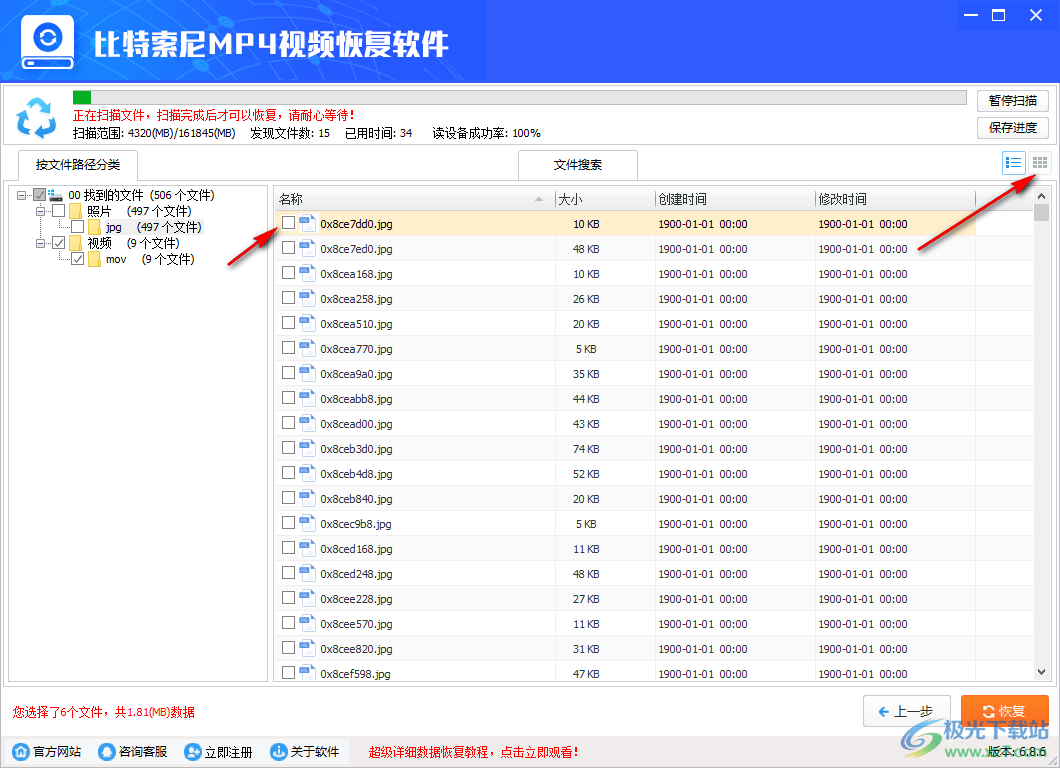
Task: Click file icon of 0x8cea770.jpg
Action: [308, 348]
